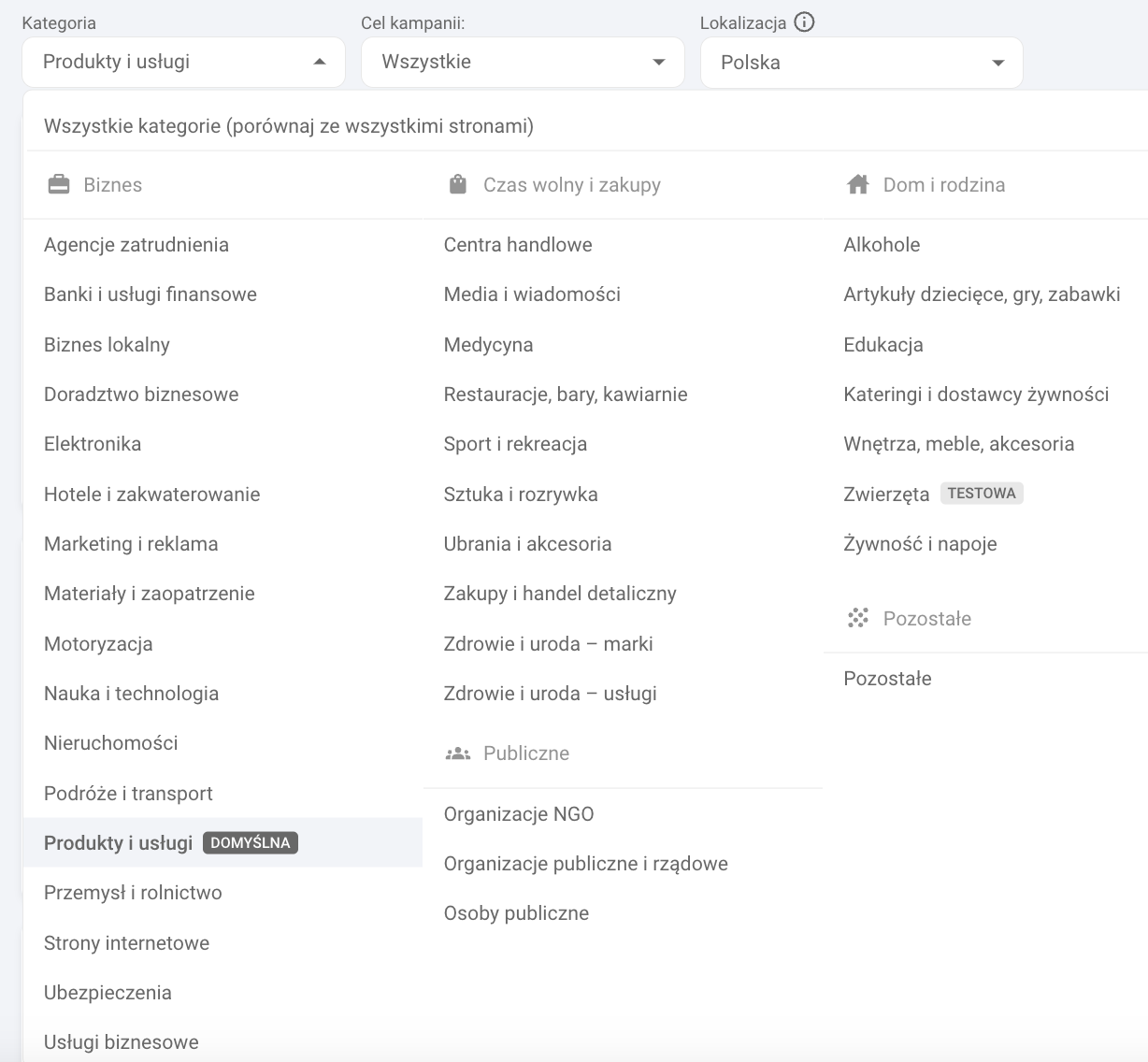Click the Motoryzacja category
This screenshot has width=1148, height=1062.
[98, 644]
